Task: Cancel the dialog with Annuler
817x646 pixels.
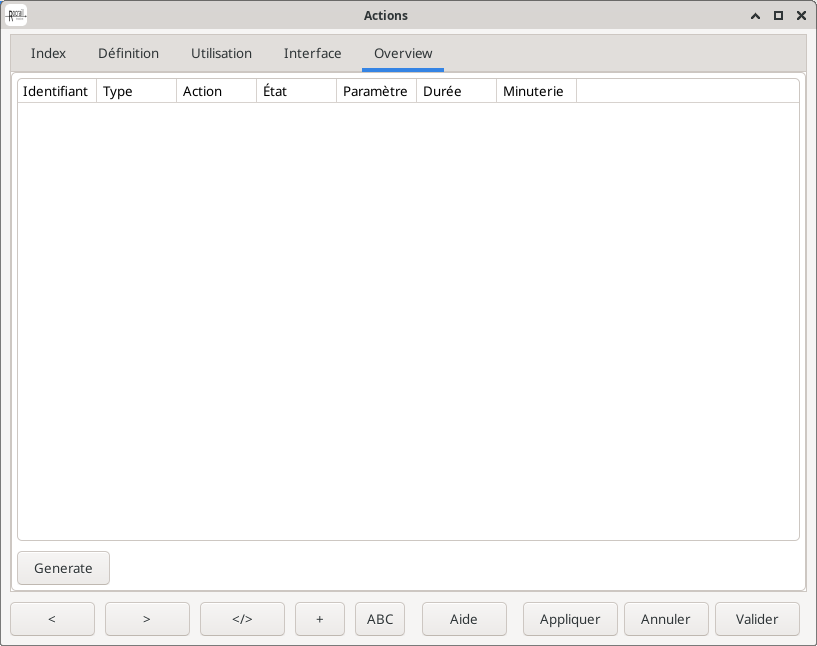Action: [x=666, y=619]
